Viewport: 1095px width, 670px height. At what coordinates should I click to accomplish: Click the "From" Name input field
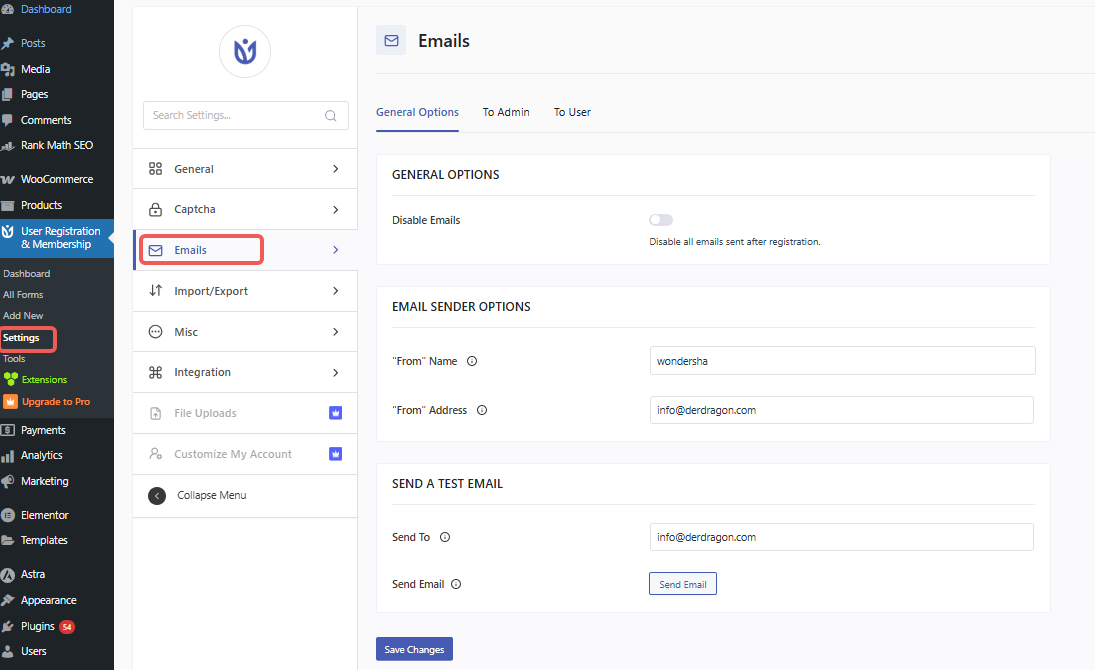842,361
